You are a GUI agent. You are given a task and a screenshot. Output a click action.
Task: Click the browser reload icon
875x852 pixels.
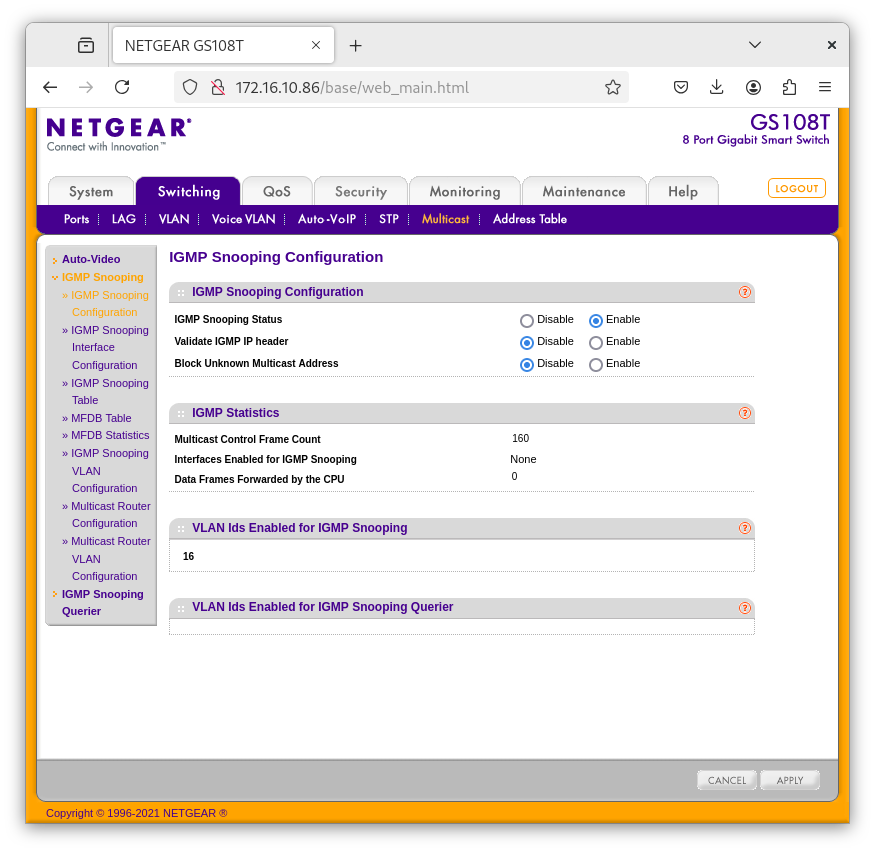(122, 87)
